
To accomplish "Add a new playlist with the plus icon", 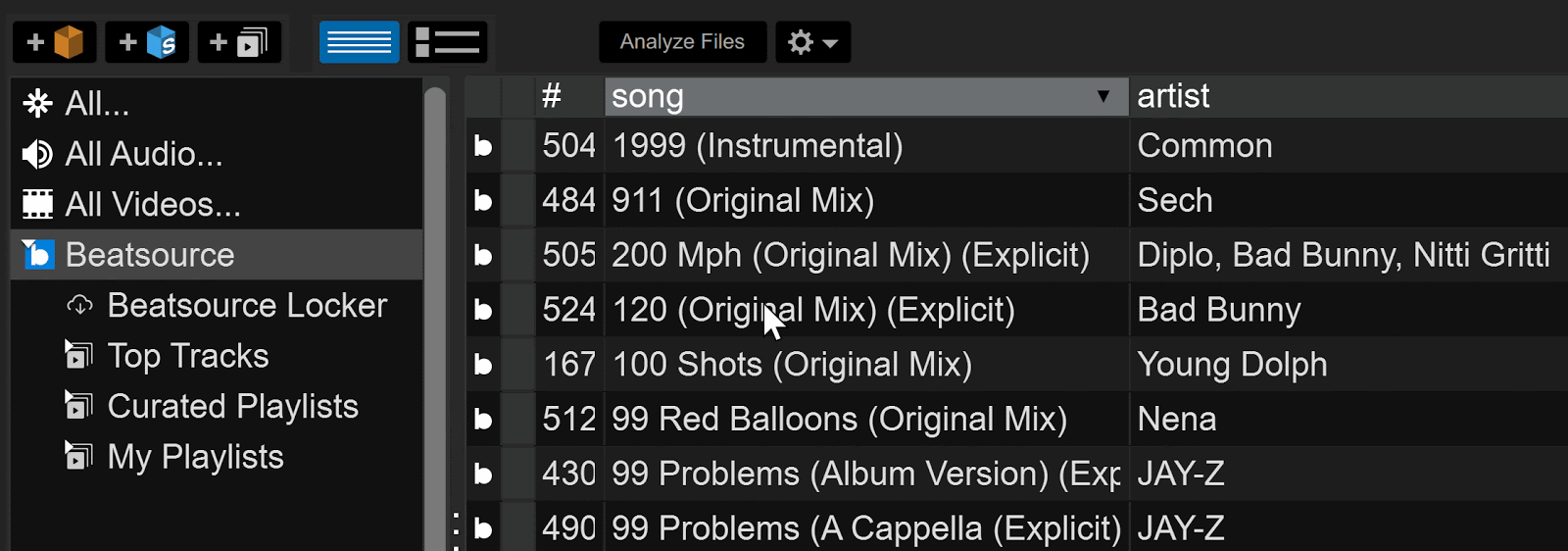I will click(239, 42).
